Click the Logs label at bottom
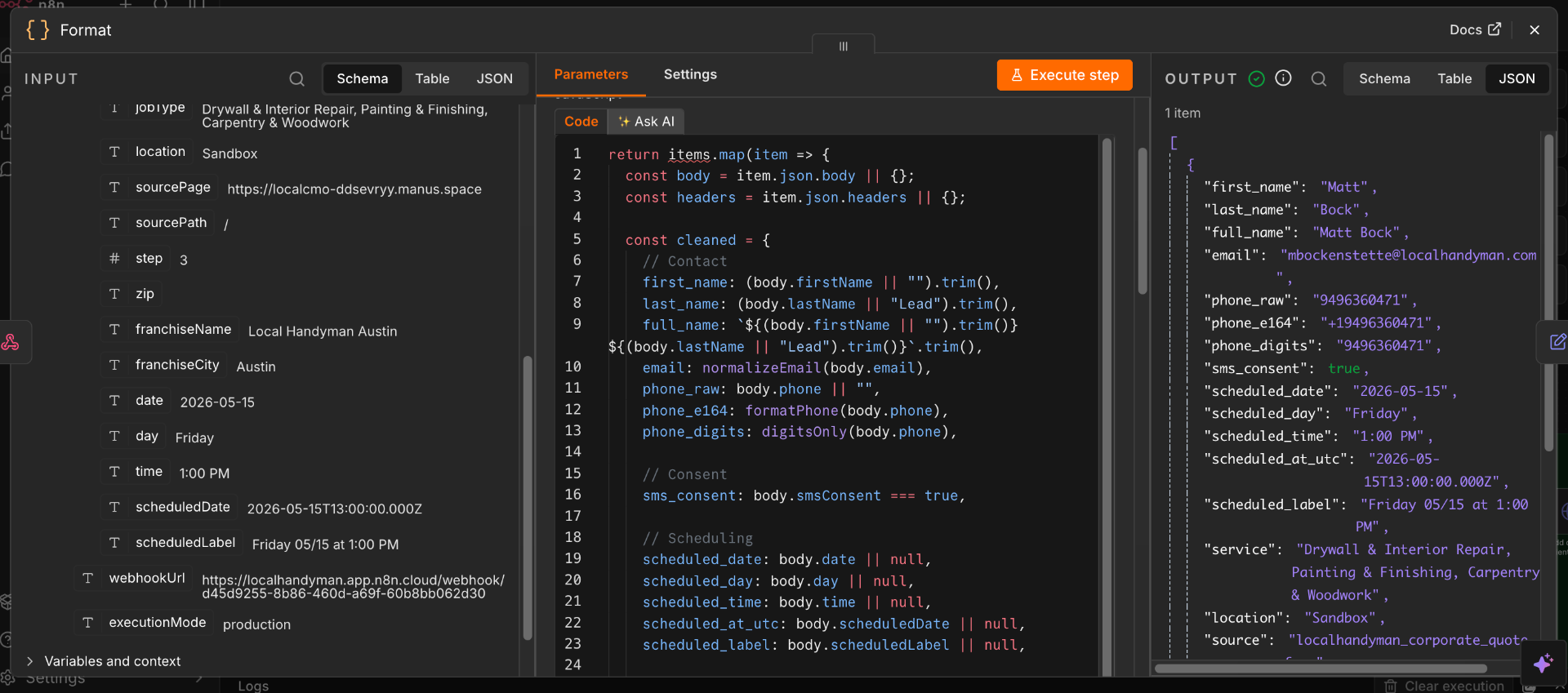This screenshot has height=693, width=1568. click(x=253, y=686)
